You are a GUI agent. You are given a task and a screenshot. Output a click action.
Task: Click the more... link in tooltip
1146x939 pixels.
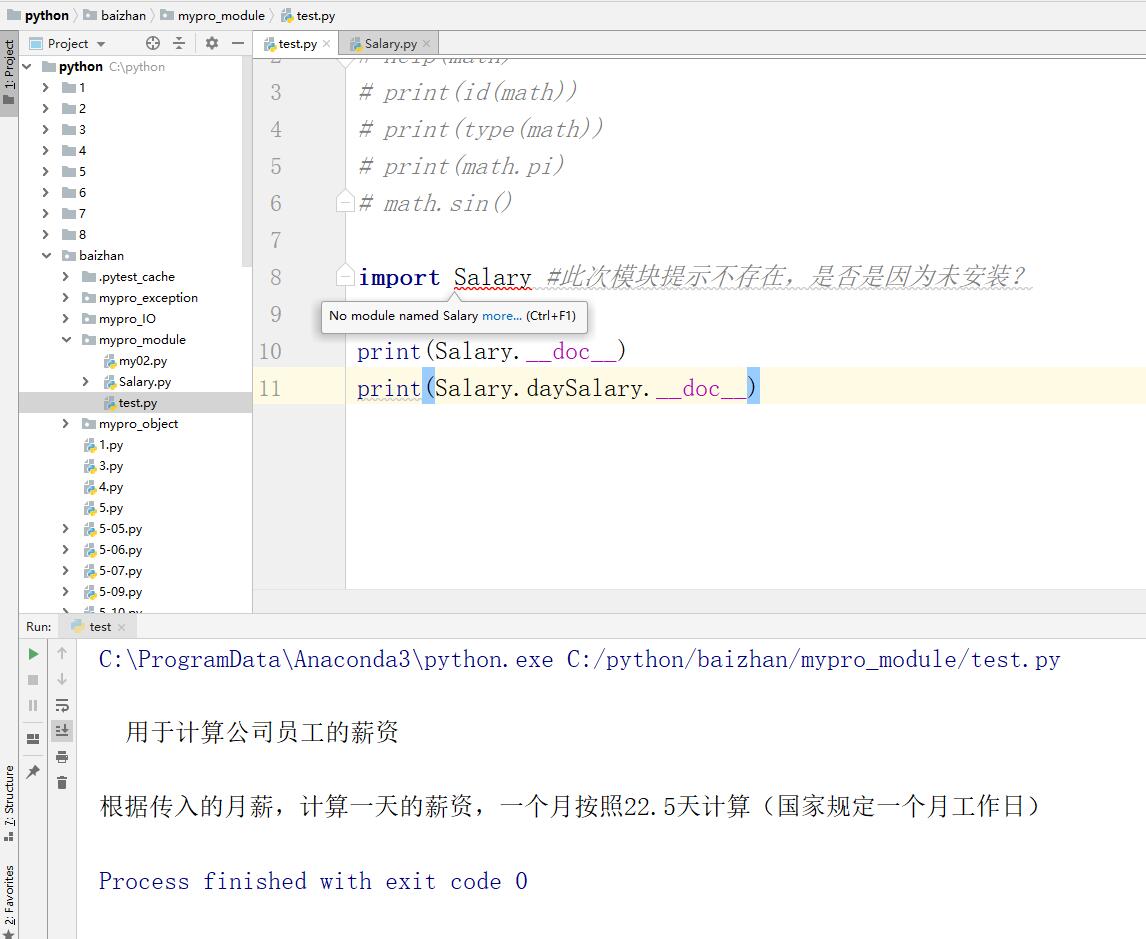[x=502, y=316]
